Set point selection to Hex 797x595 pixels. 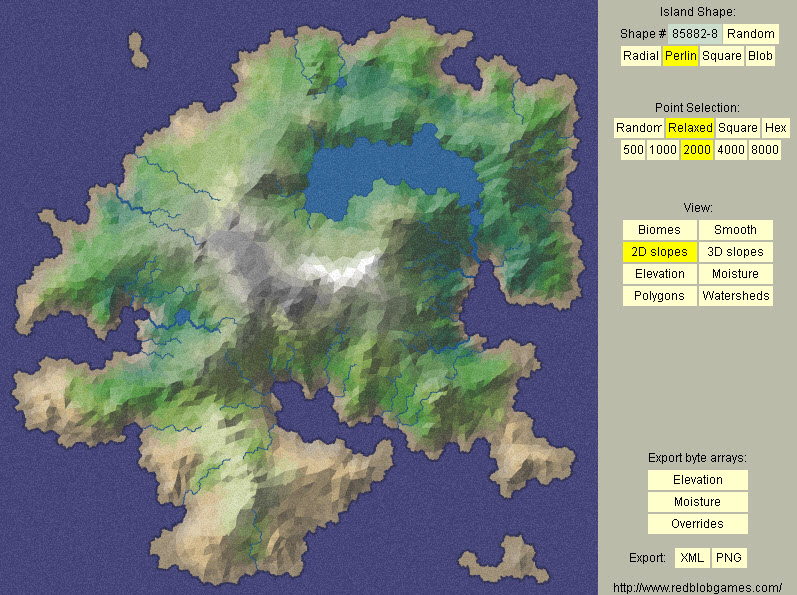[776, 128]
